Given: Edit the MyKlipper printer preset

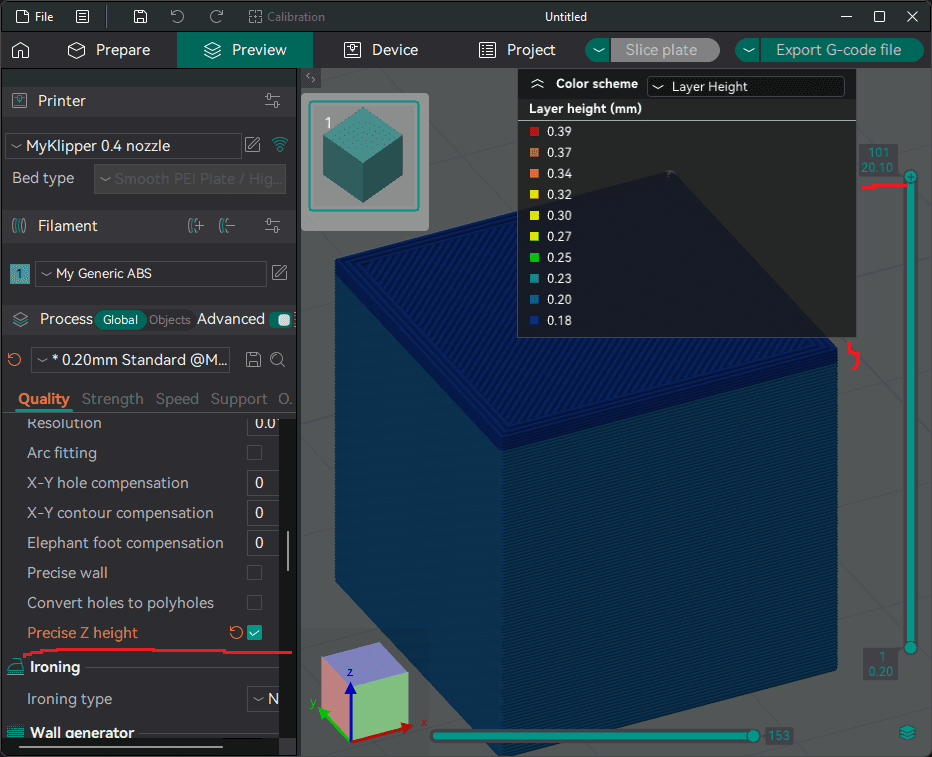Looking at the screenshot, I should click(253, 144).
